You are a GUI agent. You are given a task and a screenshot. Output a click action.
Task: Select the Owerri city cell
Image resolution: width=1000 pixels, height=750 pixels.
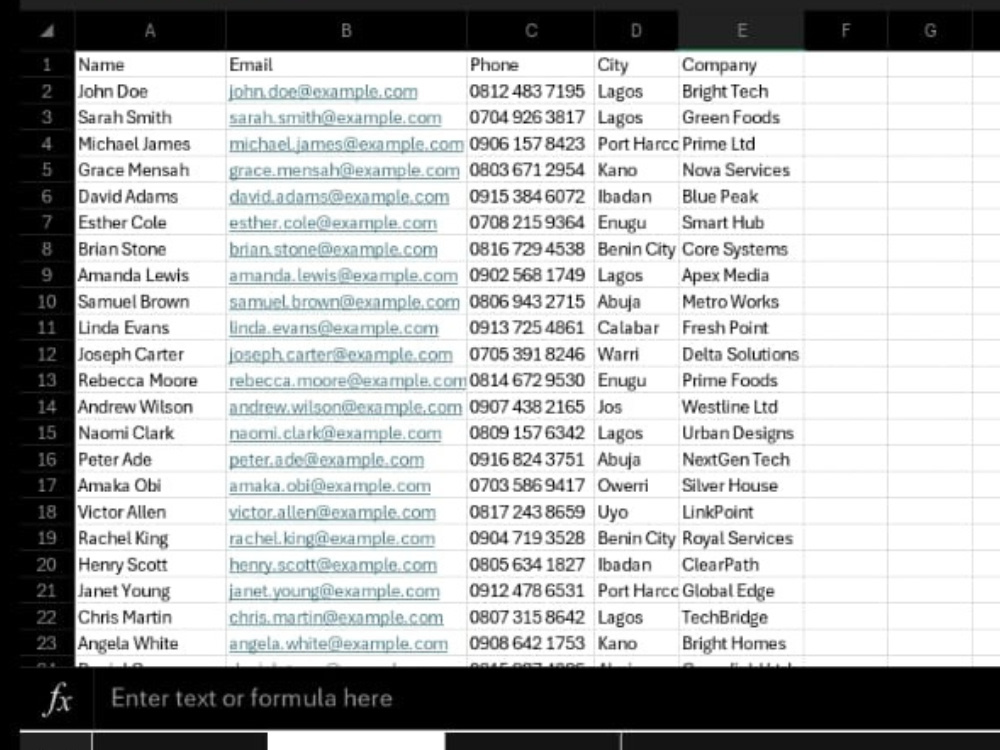point(636,485)
